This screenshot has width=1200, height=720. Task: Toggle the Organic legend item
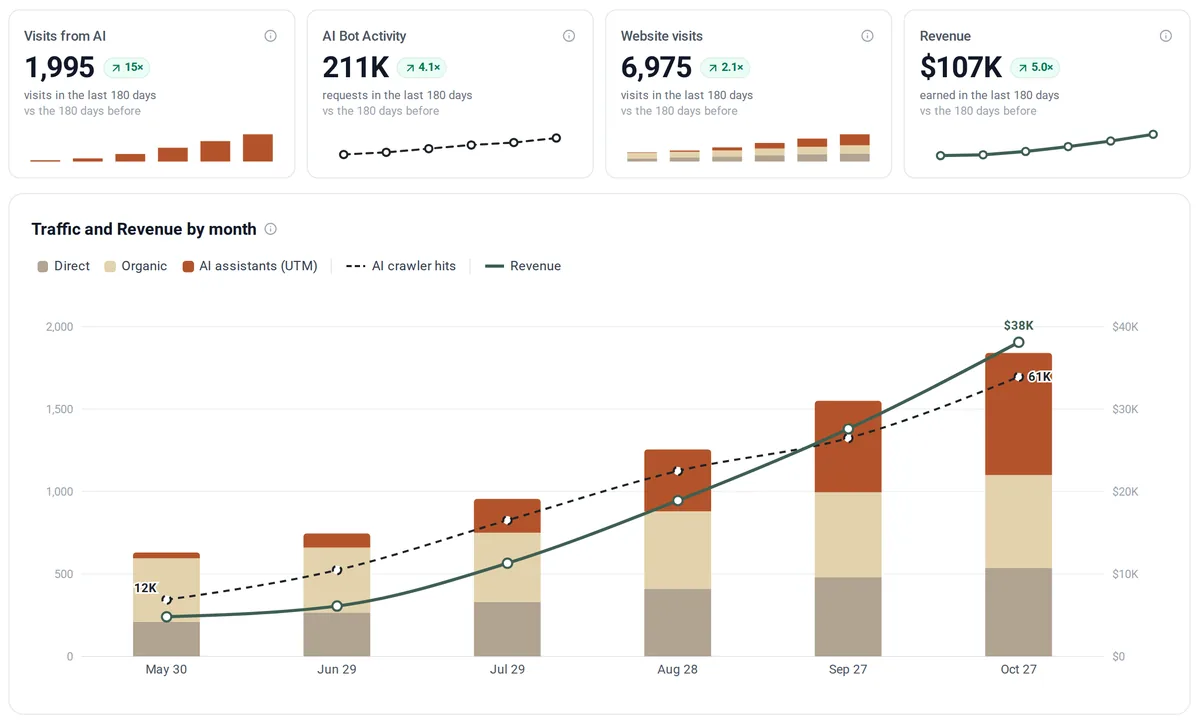tap(136, 266)
